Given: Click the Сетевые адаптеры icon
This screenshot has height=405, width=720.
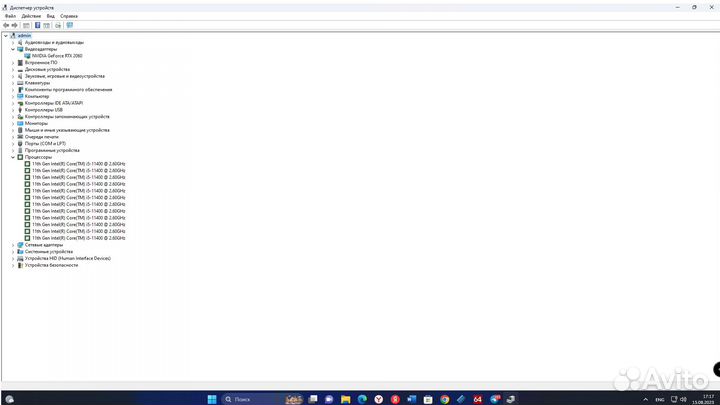Looking at the screenshot, I should 20,245.
